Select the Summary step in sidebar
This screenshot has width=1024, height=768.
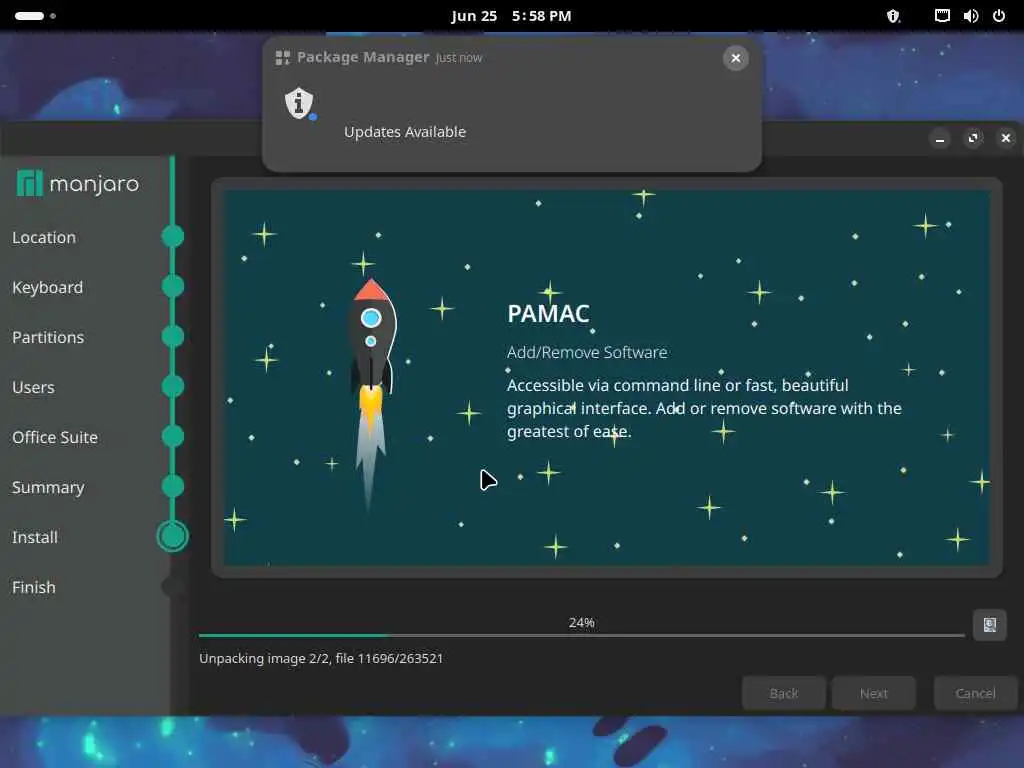[x=48, y=488]
